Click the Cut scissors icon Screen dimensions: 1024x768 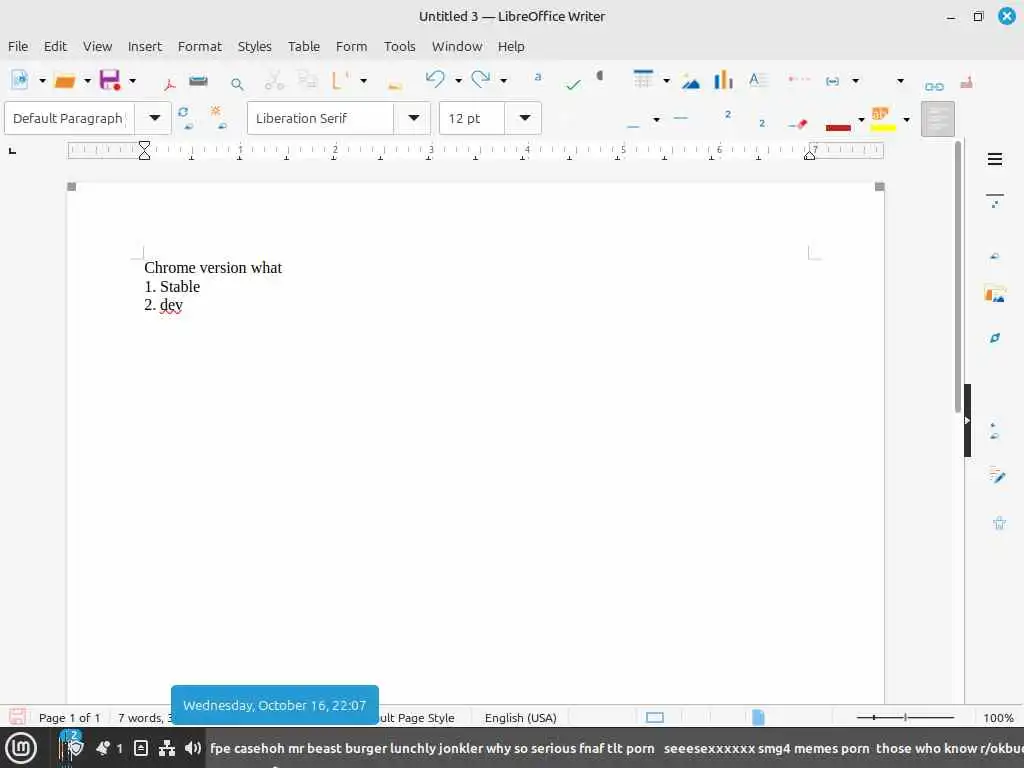274,80
